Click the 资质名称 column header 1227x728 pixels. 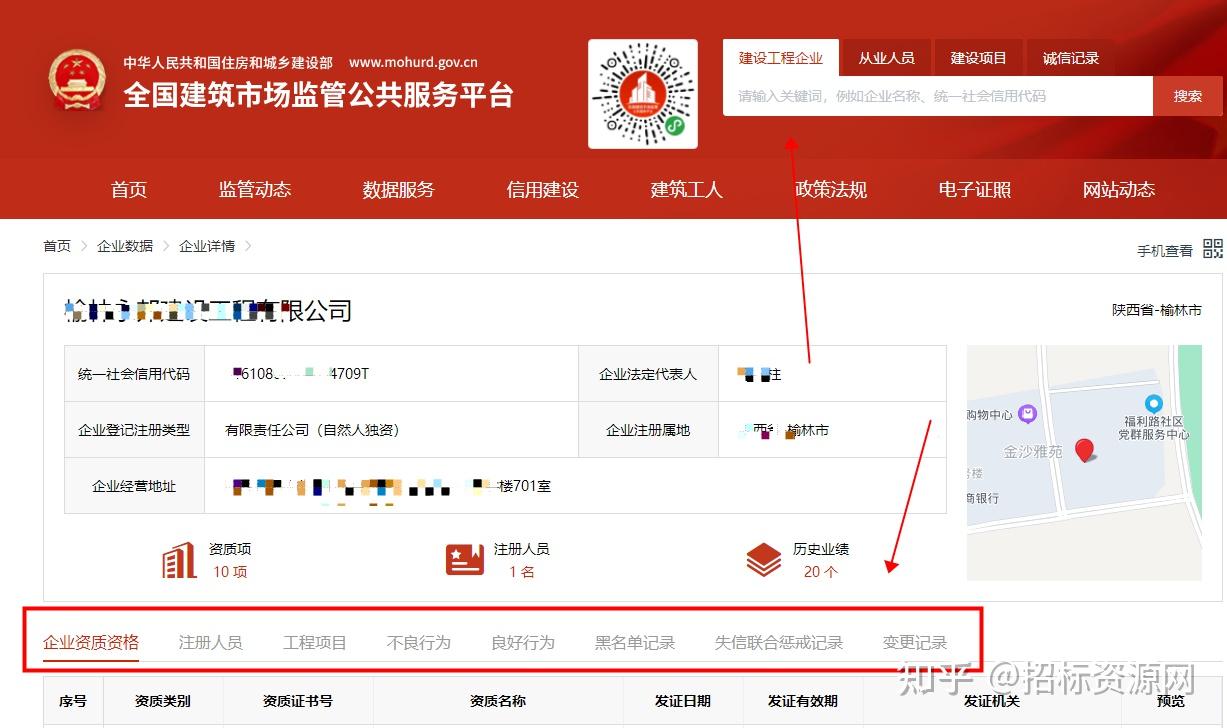click(x=498, y=701)
